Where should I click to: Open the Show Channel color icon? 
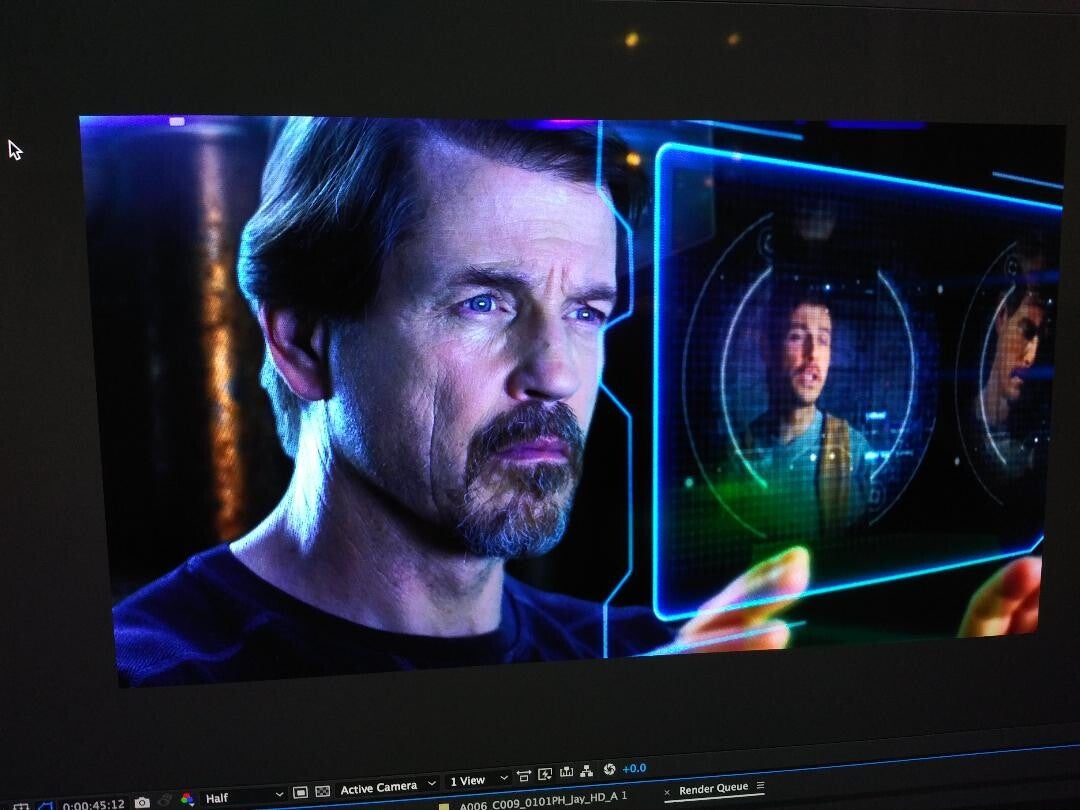click(187, 799)
